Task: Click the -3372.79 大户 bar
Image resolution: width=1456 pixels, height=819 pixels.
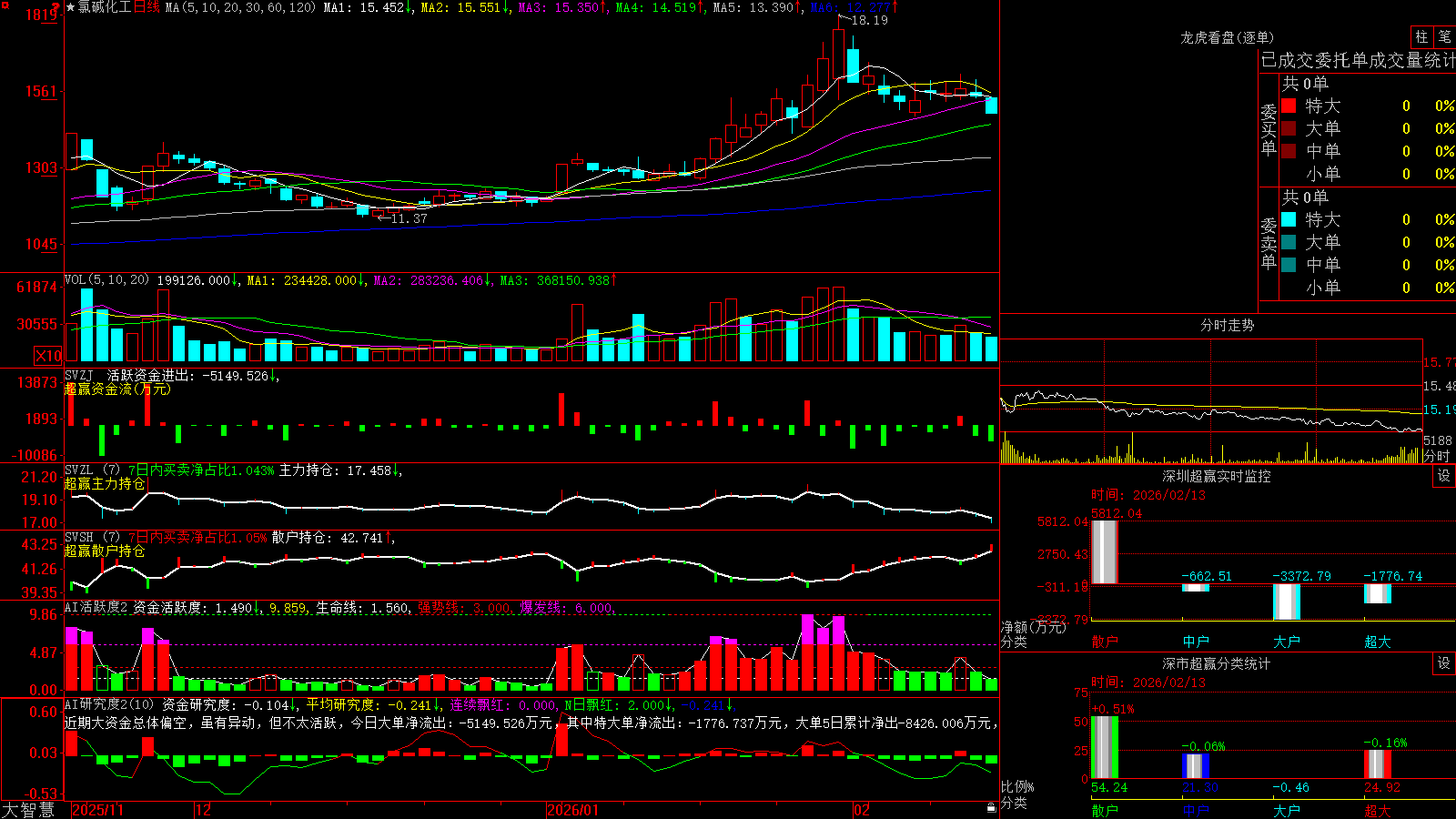Action: pos(1287,602)
